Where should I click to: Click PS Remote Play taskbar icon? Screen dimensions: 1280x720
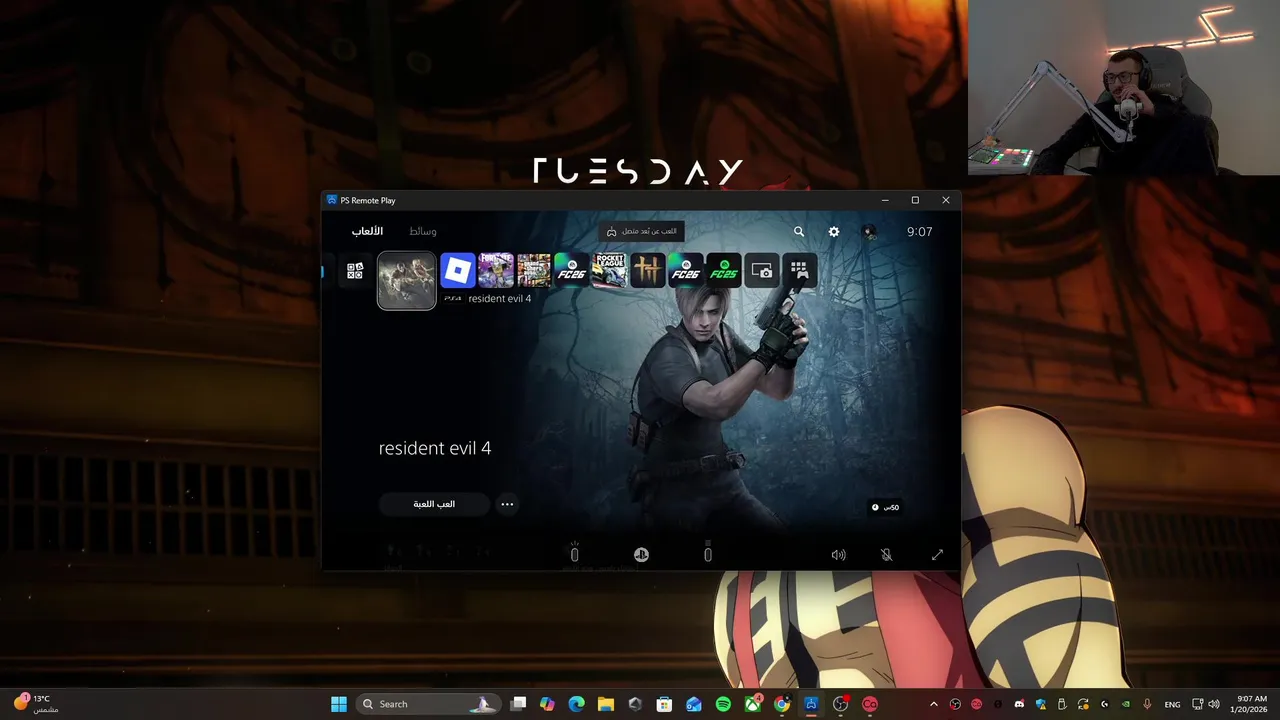click(811, 704)
